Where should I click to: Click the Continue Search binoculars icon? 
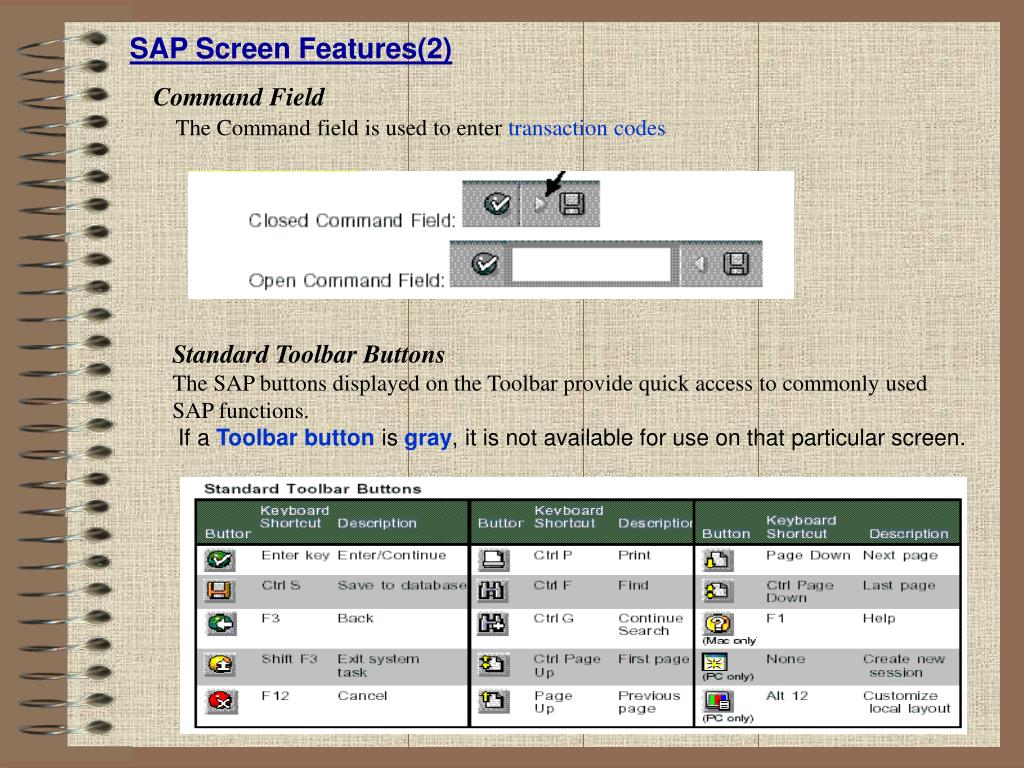[x=492, y=624]
